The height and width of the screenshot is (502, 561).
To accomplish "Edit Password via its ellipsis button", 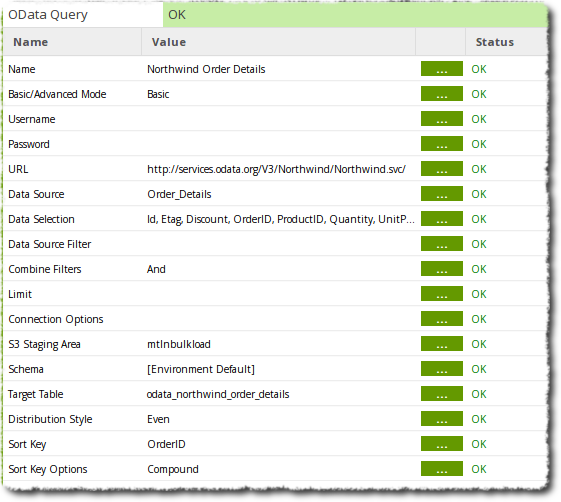I will coord(442,144).
